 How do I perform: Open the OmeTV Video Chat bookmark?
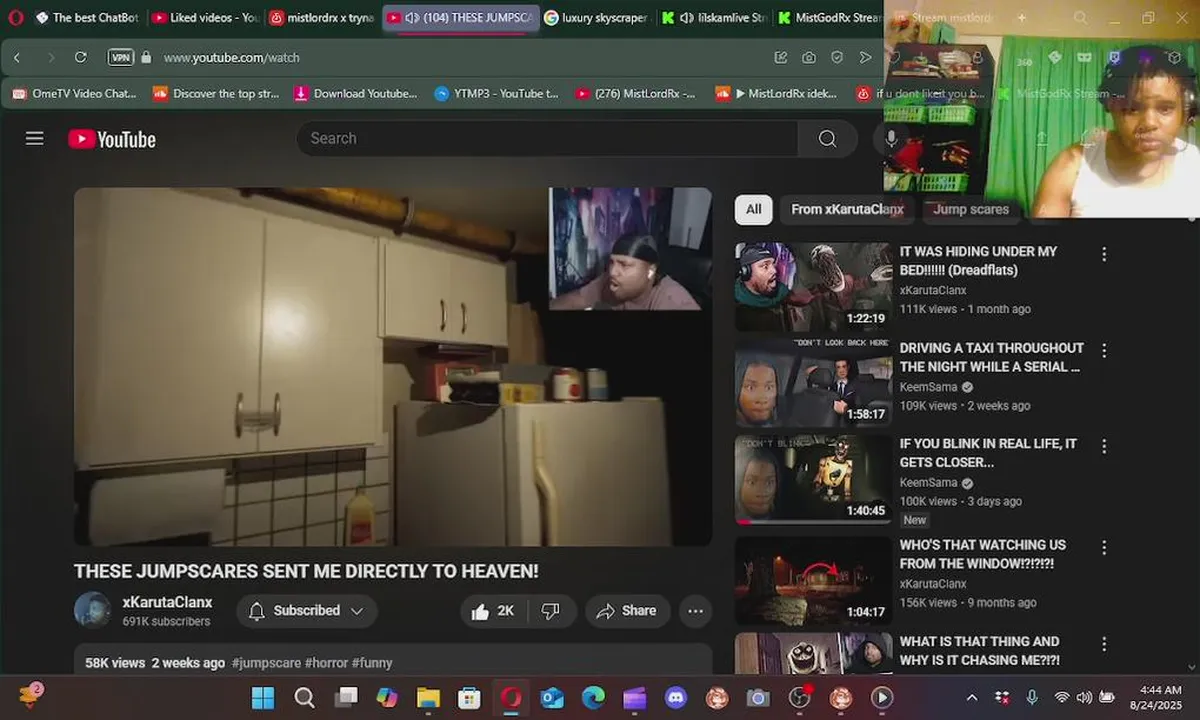[x=74, y=94]
